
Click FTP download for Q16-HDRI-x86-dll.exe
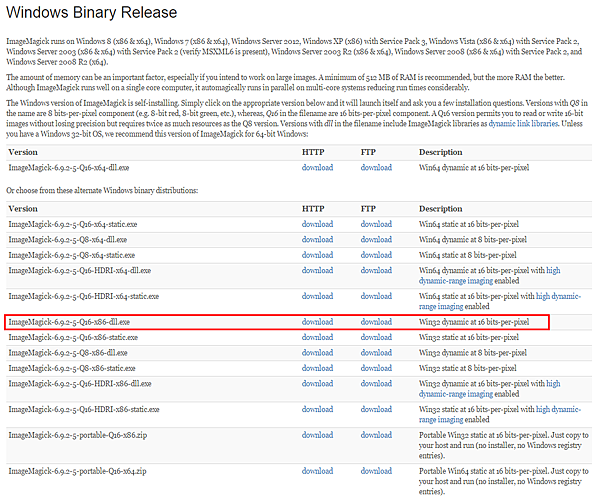(376, 383)
